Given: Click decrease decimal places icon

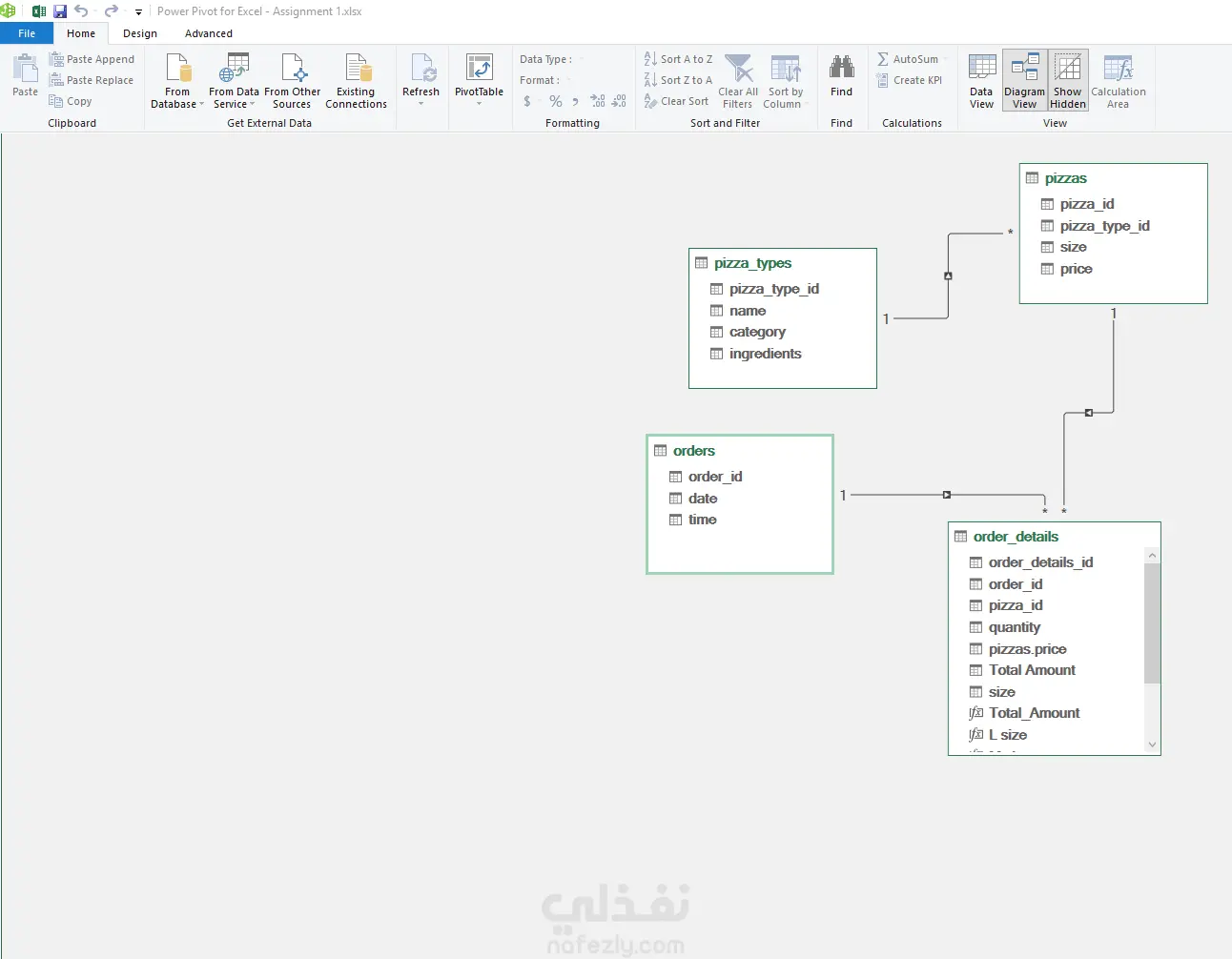Looking at the screenshot, I should [619, 101].
